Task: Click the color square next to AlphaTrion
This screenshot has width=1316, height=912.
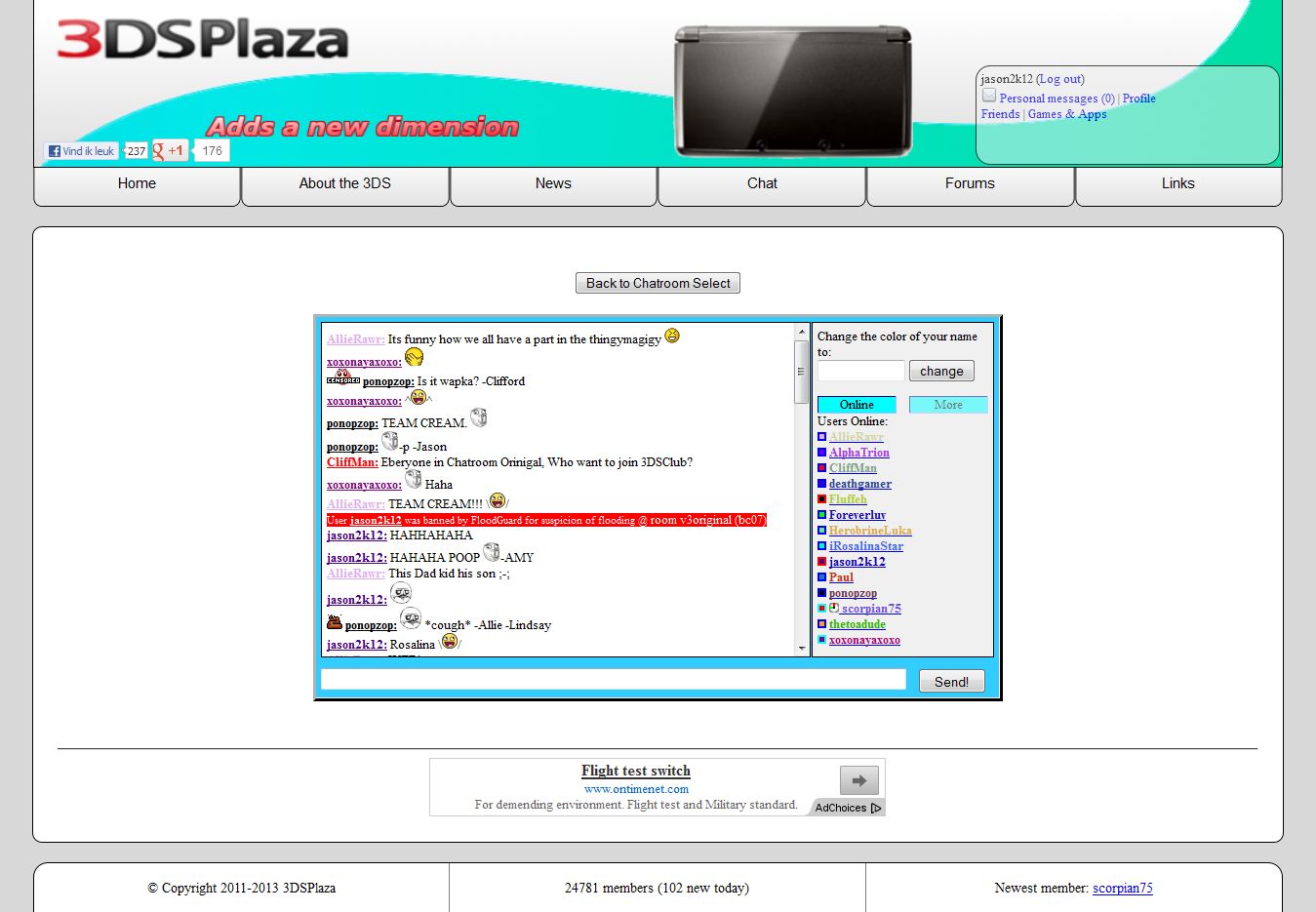Action: tap(822, 453)
